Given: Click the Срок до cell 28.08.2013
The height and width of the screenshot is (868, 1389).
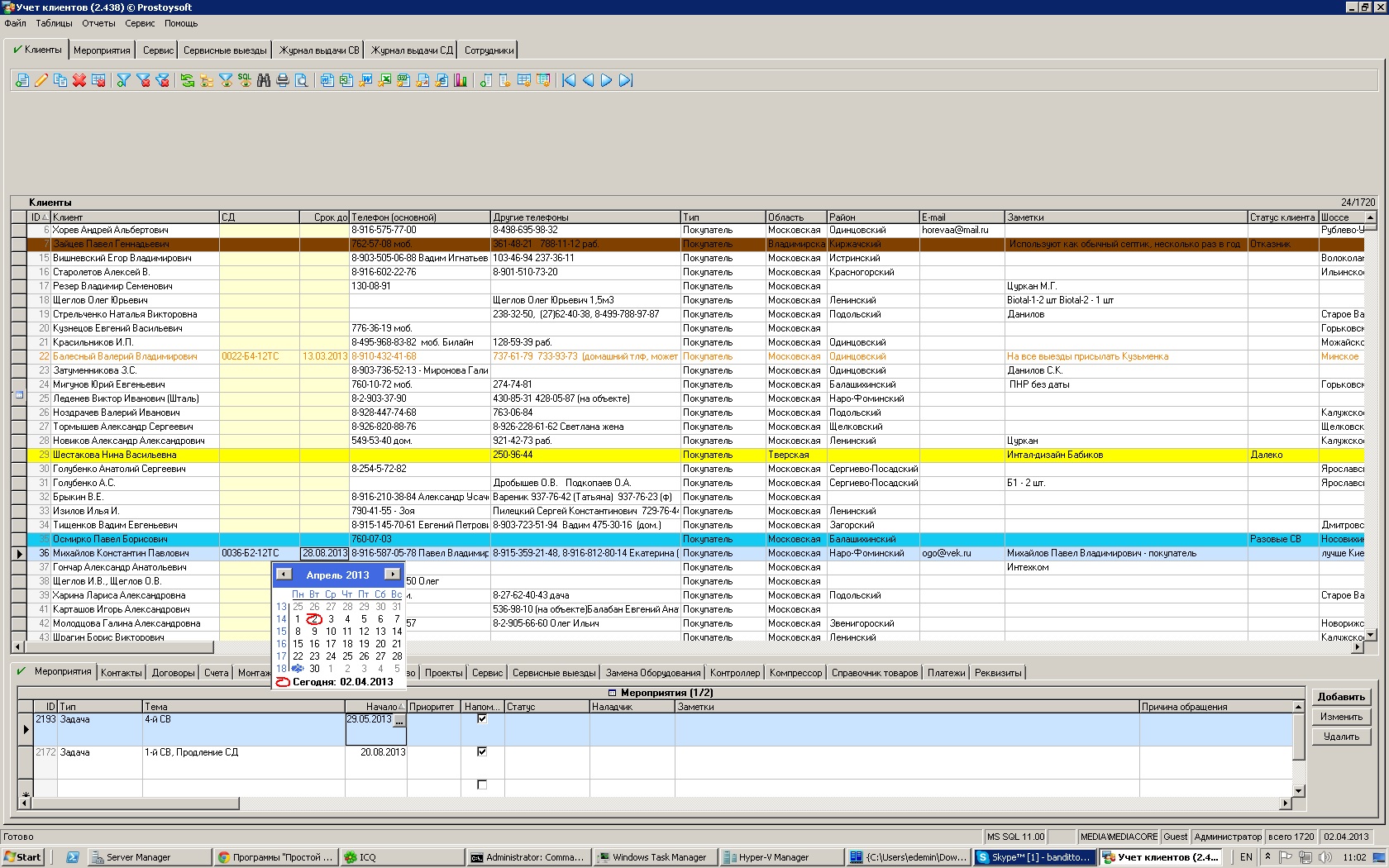Looking at the screenshot, I should pos(324,553).
